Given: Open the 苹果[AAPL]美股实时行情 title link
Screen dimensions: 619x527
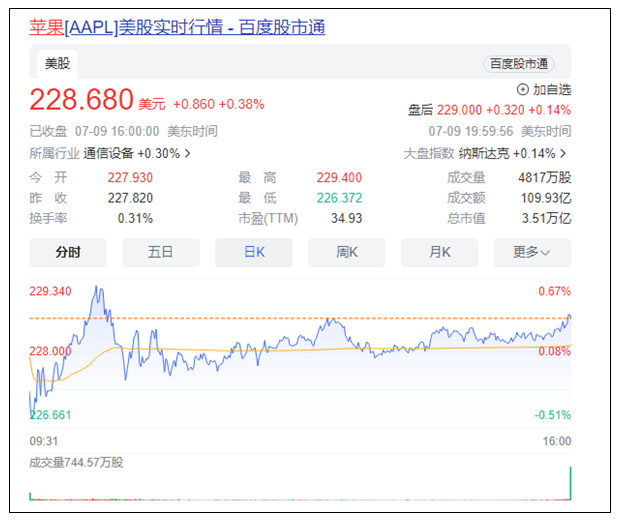Looking at the screenshot, I should pyautogui.click(x=177, y=27).
